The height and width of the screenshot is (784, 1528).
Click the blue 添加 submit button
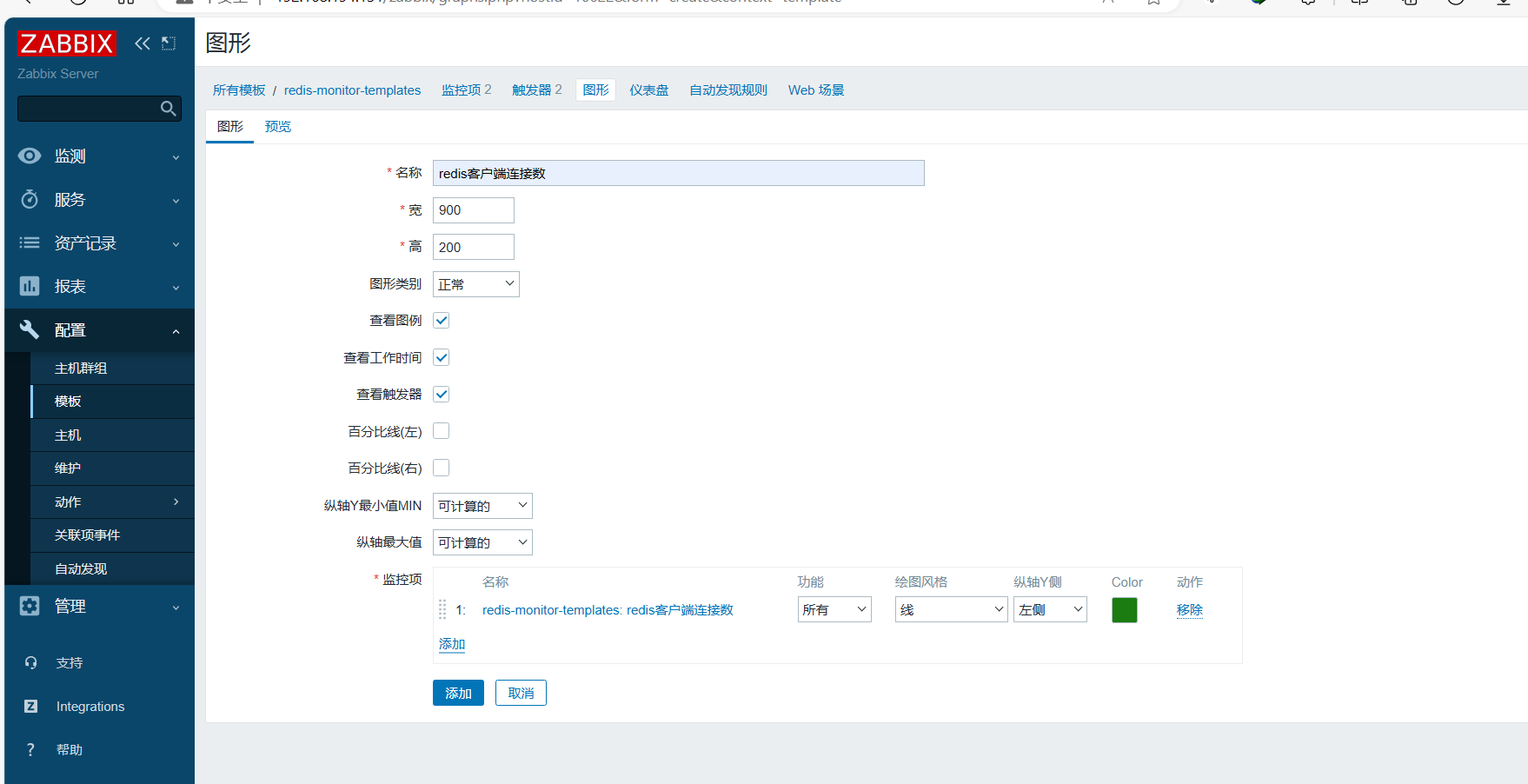(x=458, y=693)
